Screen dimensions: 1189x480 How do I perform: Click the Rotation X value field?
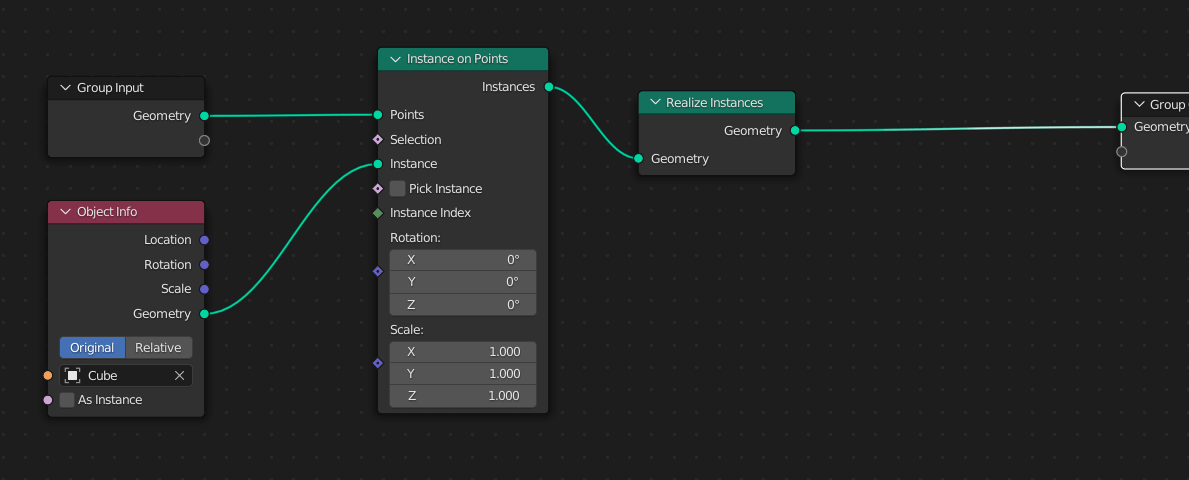coord(463,260)
